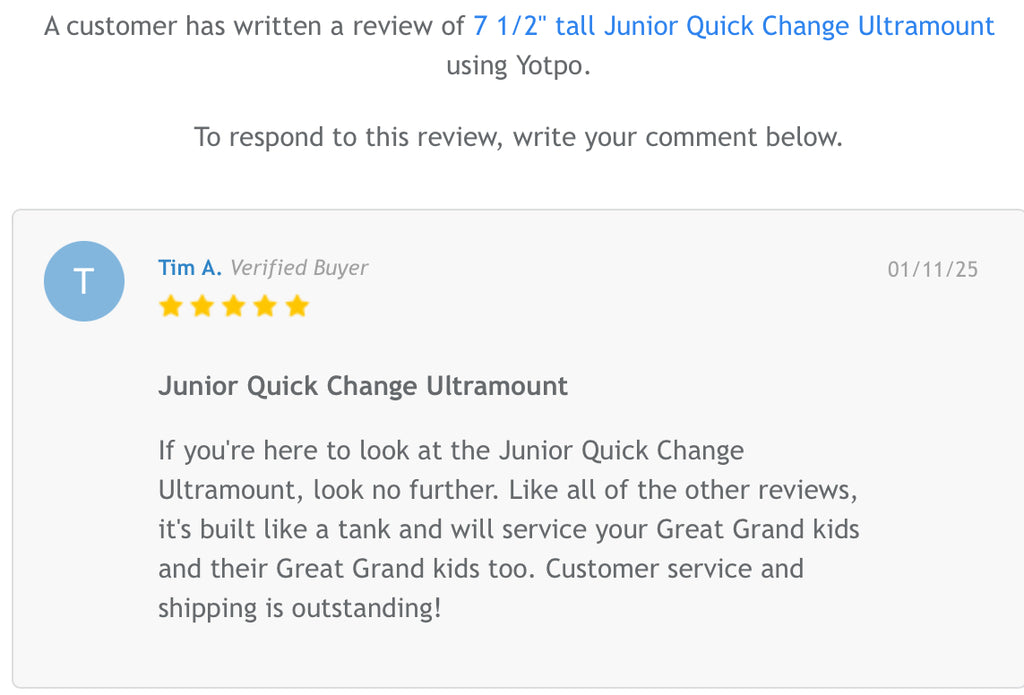Click the review date 01/11/25
The height and width of the screenshot is (695, 1024).
click(932, 269)
